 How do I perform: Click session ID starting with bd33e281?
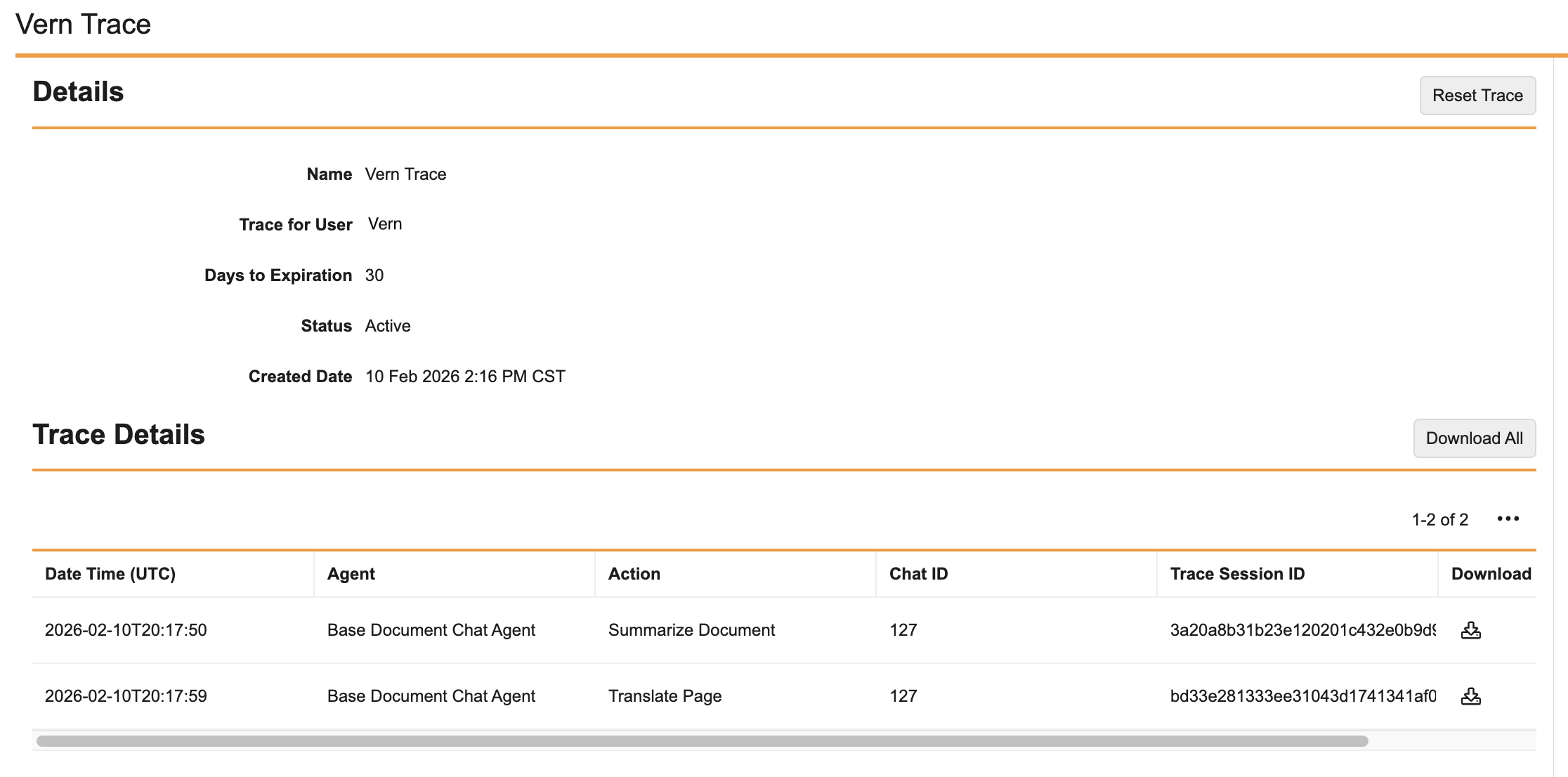click(x=1302, y=696)
